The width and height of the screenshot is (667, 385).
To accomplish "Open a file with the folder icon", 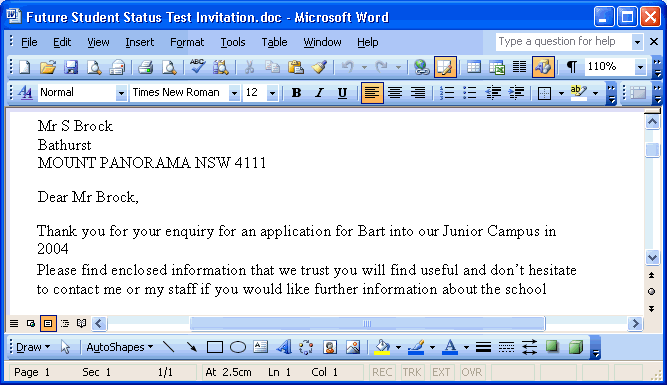I will click(x=48, y=67).
